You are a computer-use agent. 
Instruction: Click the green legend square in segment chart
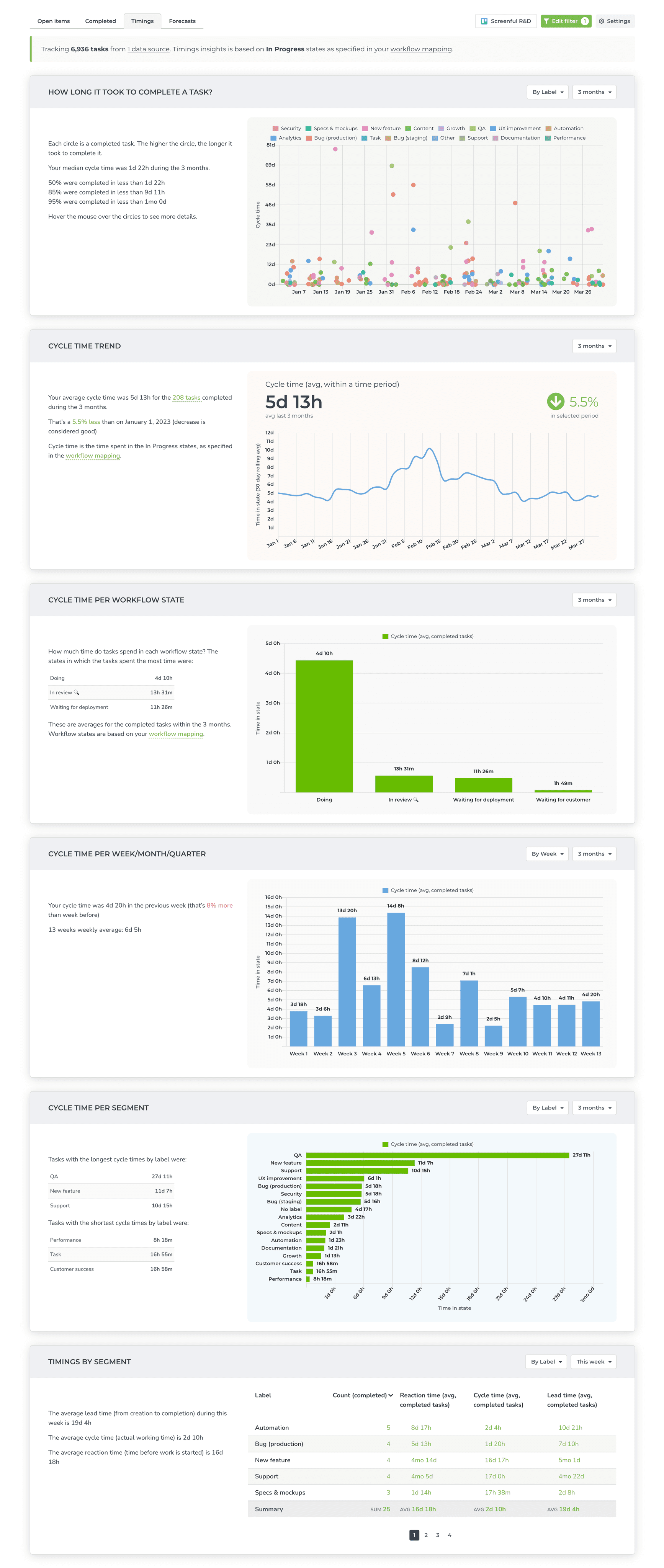pos(385,1144)
